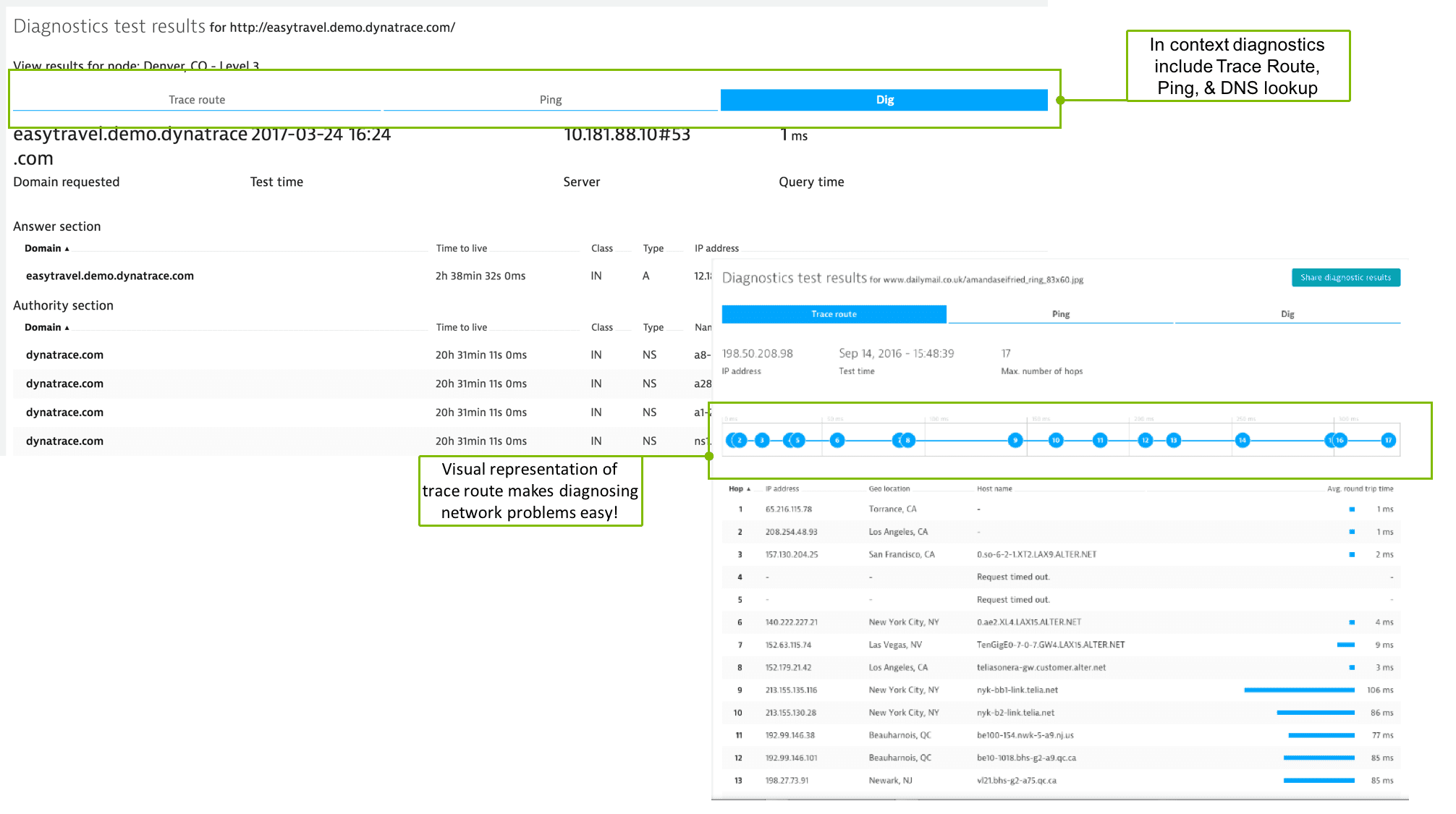Click host be10-1018.bhs-g2-a9.qc.ca
Screen dimensions: 1456x814
pyautogui.click(x=1026, y=758)
